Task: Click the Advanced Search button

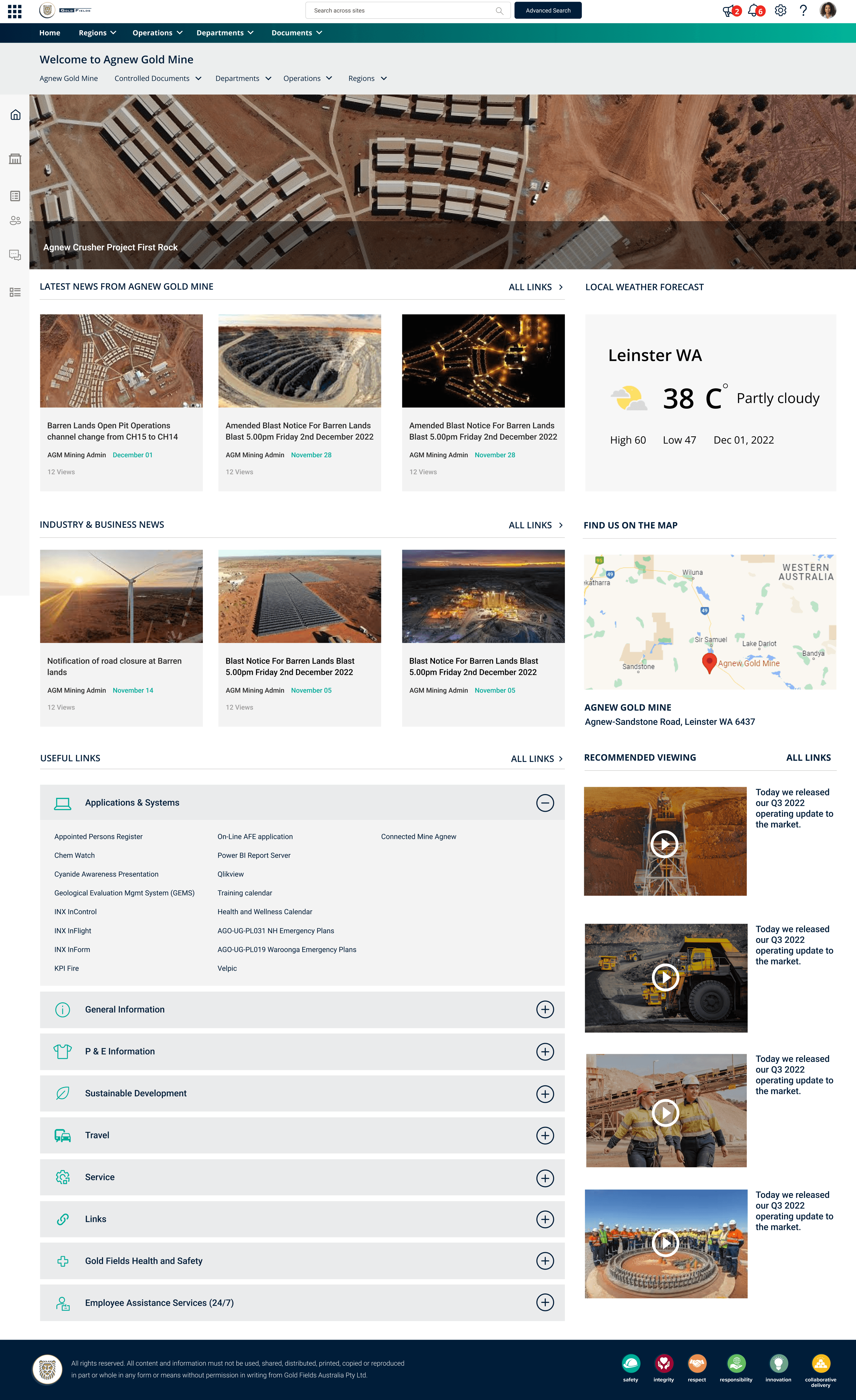Action: coord(548,10)
